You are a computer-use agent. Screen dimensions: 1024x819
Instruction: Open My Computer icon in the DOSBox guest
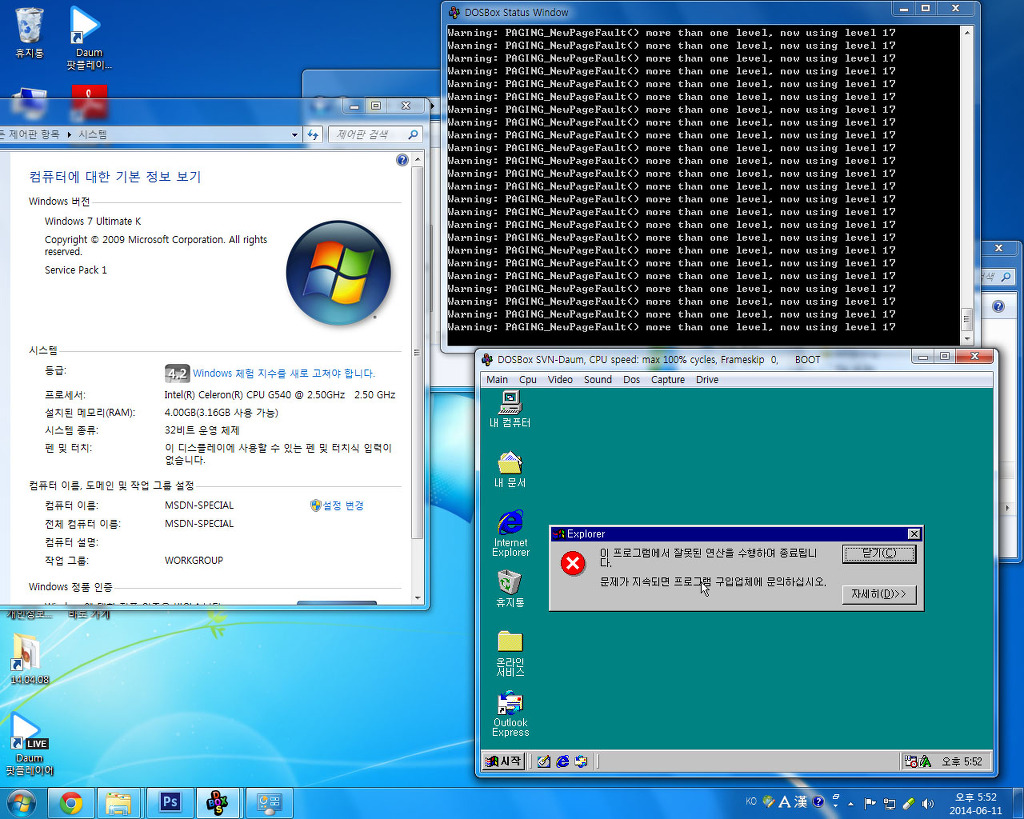pyautogui.click(x=510, y=405)
